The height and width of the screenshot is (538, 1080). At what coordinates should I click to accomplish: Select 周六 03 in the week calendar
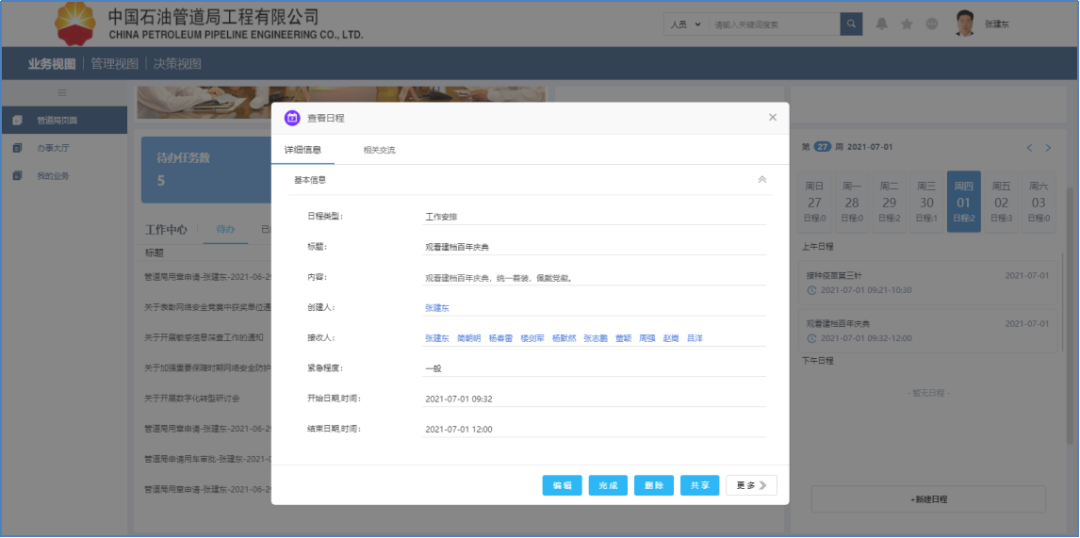(1038, 202)
